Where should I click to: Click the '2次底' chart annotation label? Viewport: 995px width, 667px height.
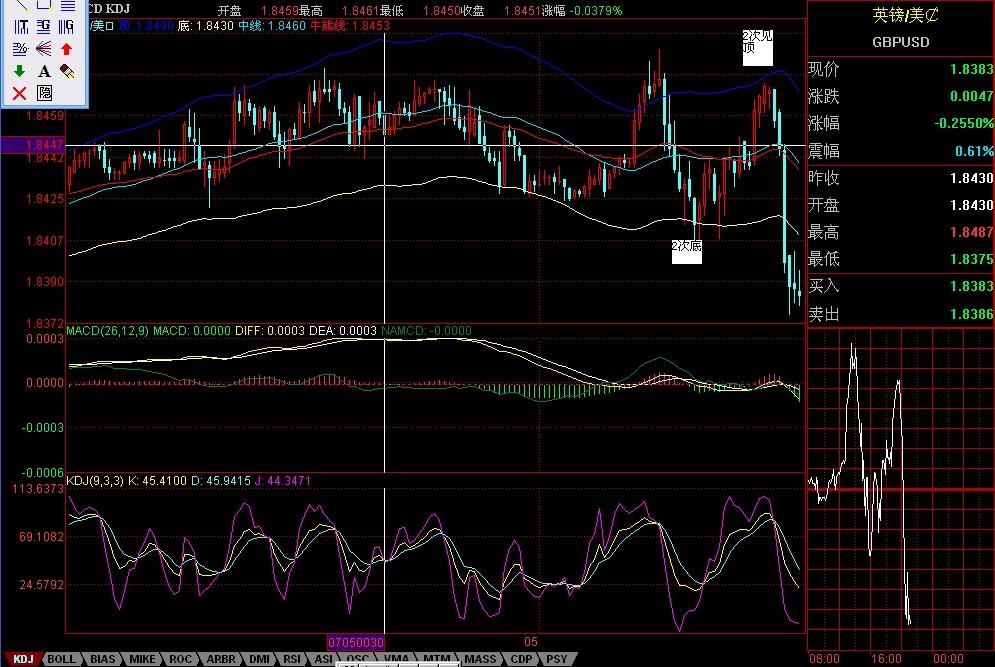point(686,251)
